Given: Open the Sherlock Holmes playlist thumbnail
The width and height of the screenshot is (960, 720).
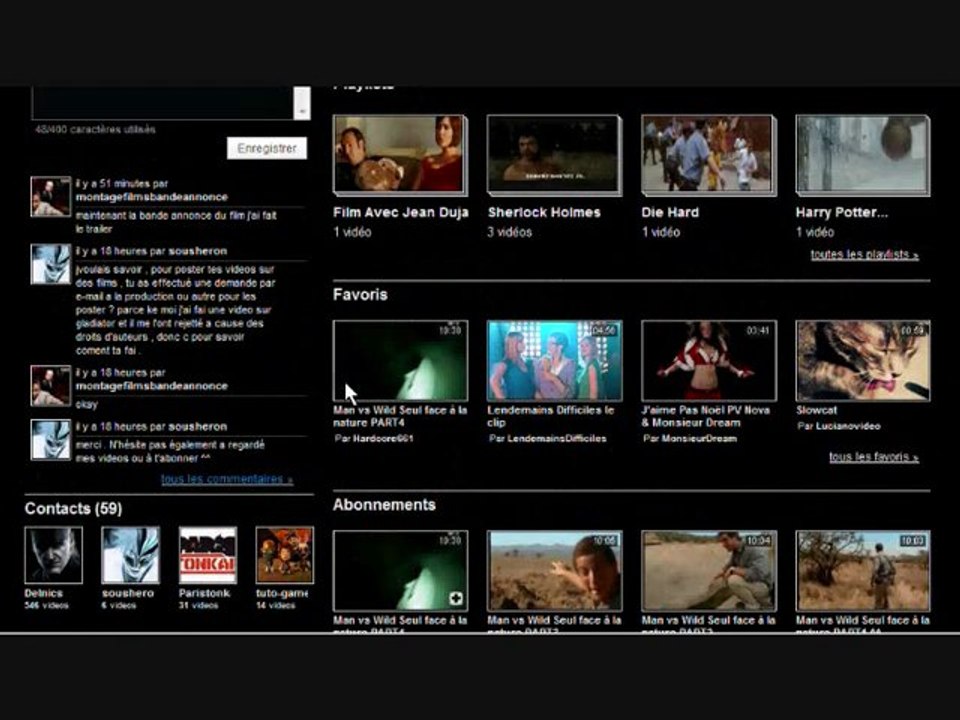Looking at the screenshot, I should click(554, 155).
